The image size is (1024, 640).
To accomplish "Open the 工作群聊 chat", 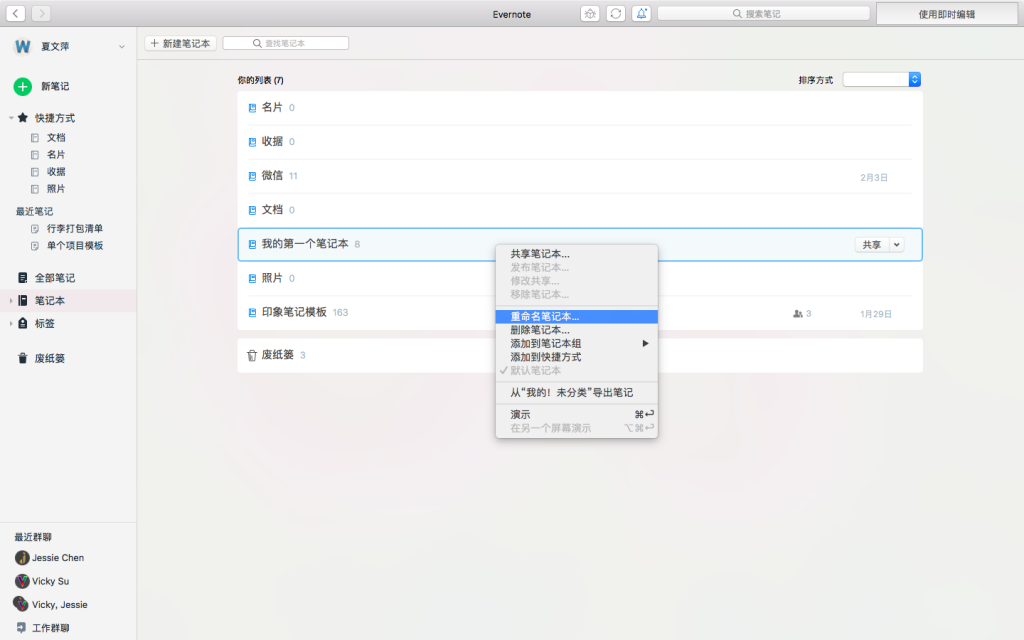I will pos(51,628).
